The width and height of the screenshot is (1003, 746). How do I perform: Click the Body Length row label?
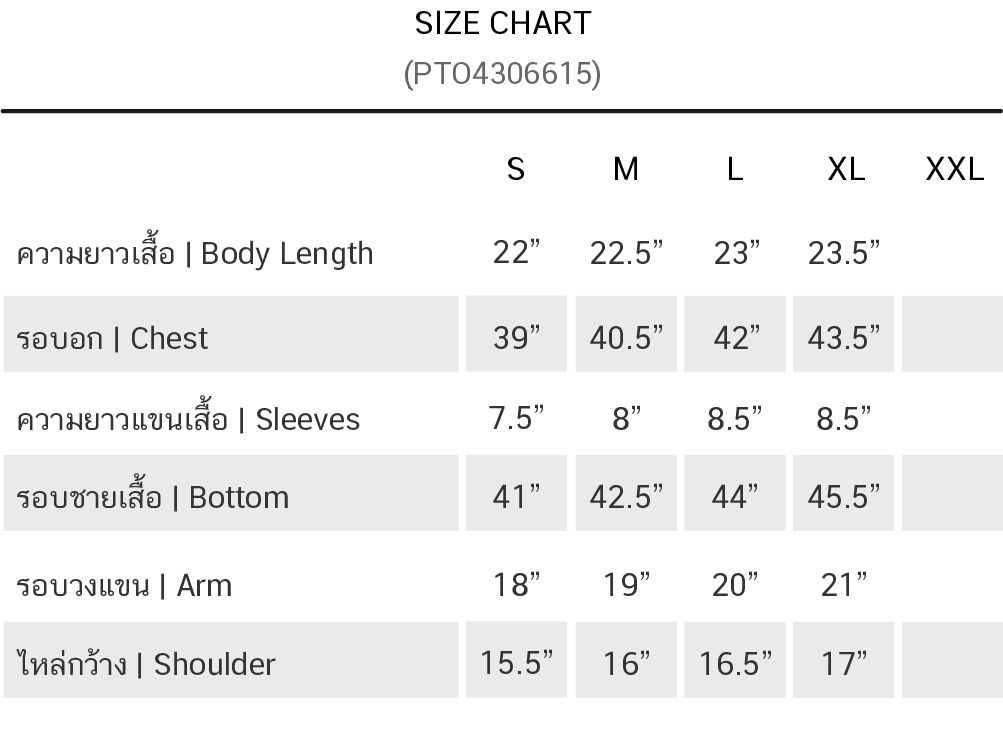click(x=195, y=253)
